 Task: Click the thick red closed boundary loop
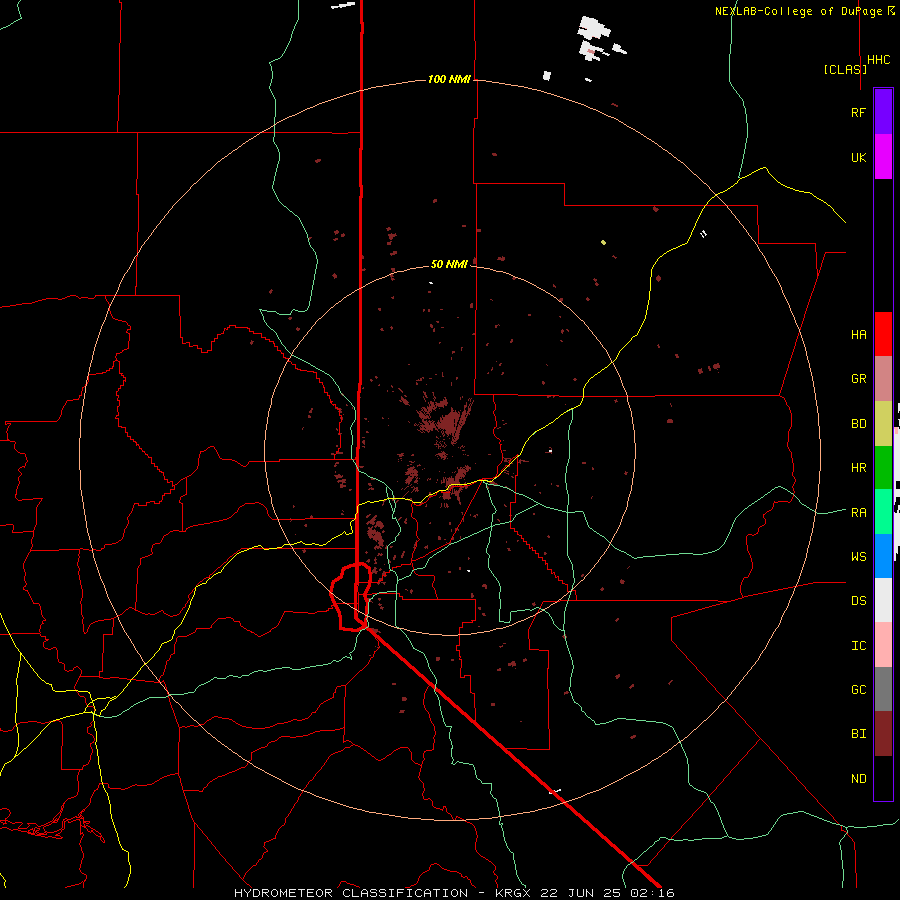[x=351, y=597]
